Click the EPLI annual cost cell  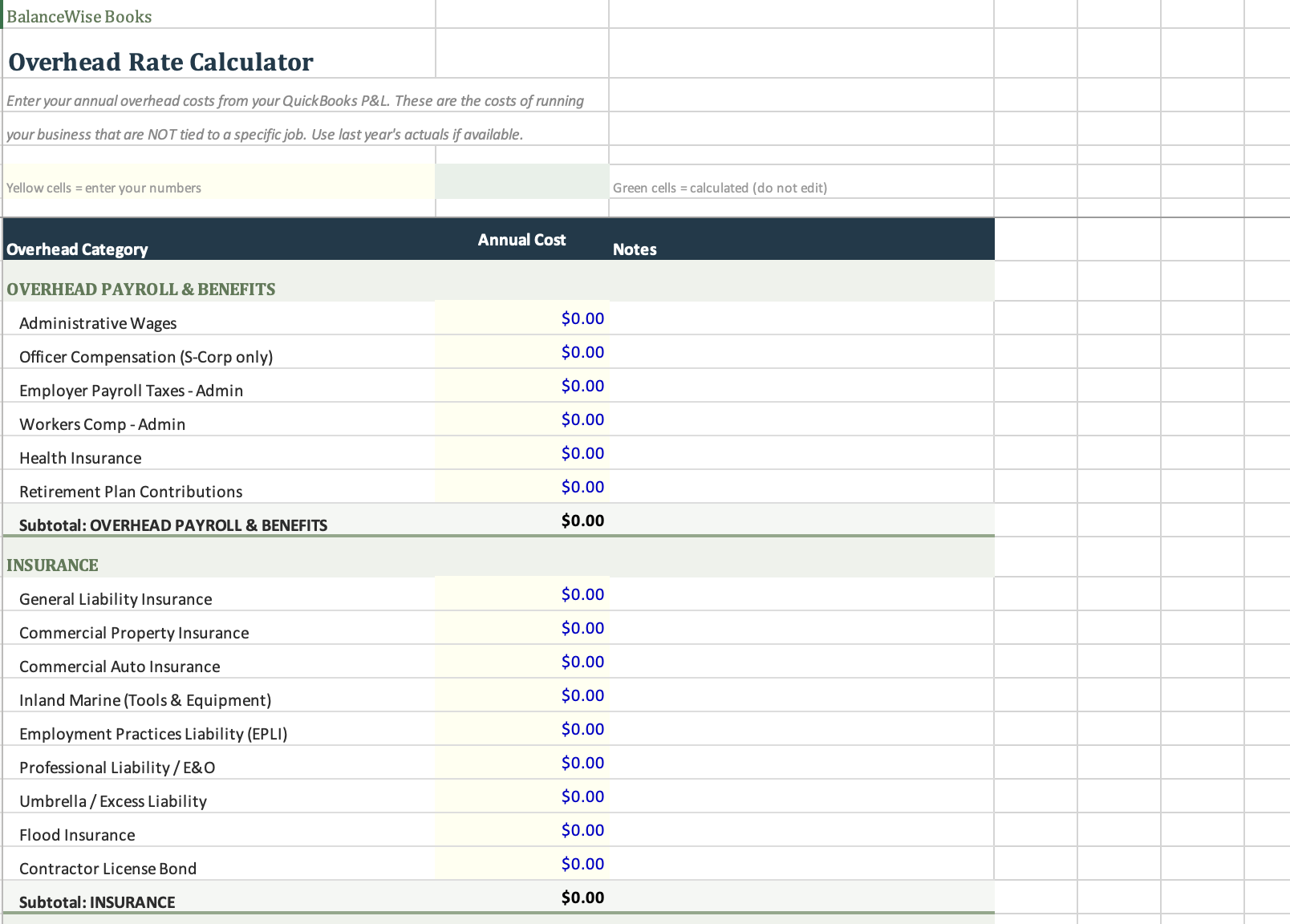point(522,729)
